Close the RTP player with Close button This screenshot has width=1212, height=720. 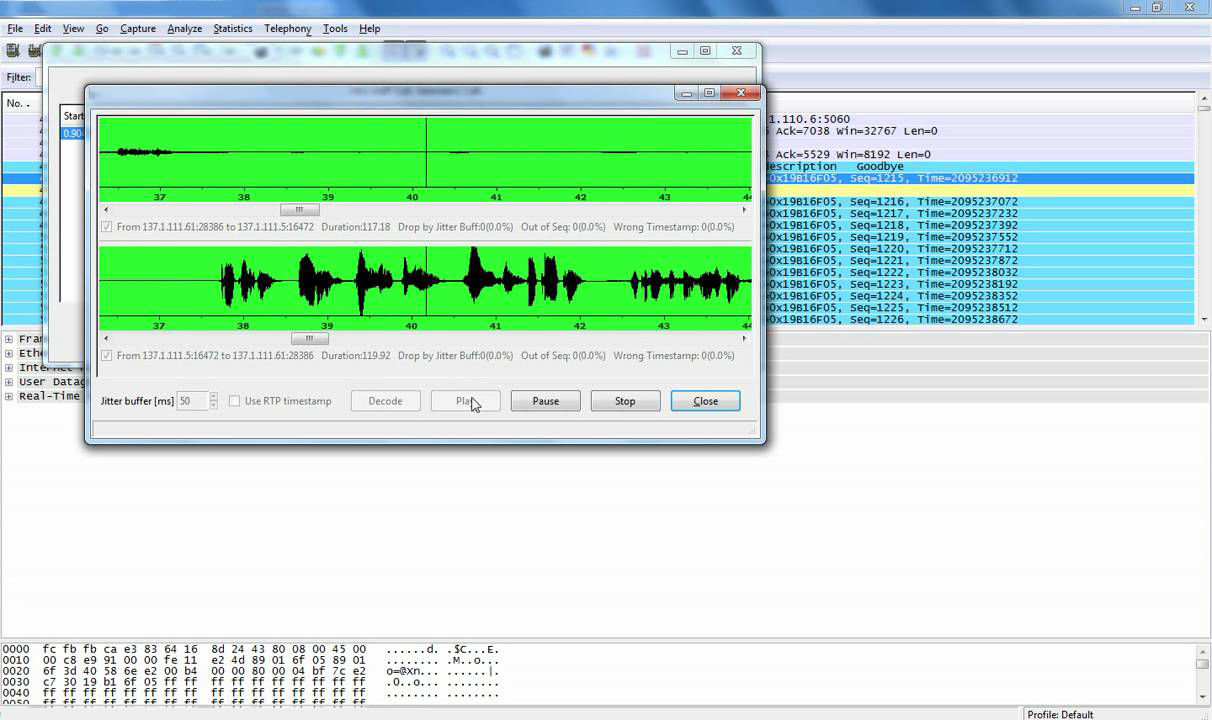[x=705, y=401]
